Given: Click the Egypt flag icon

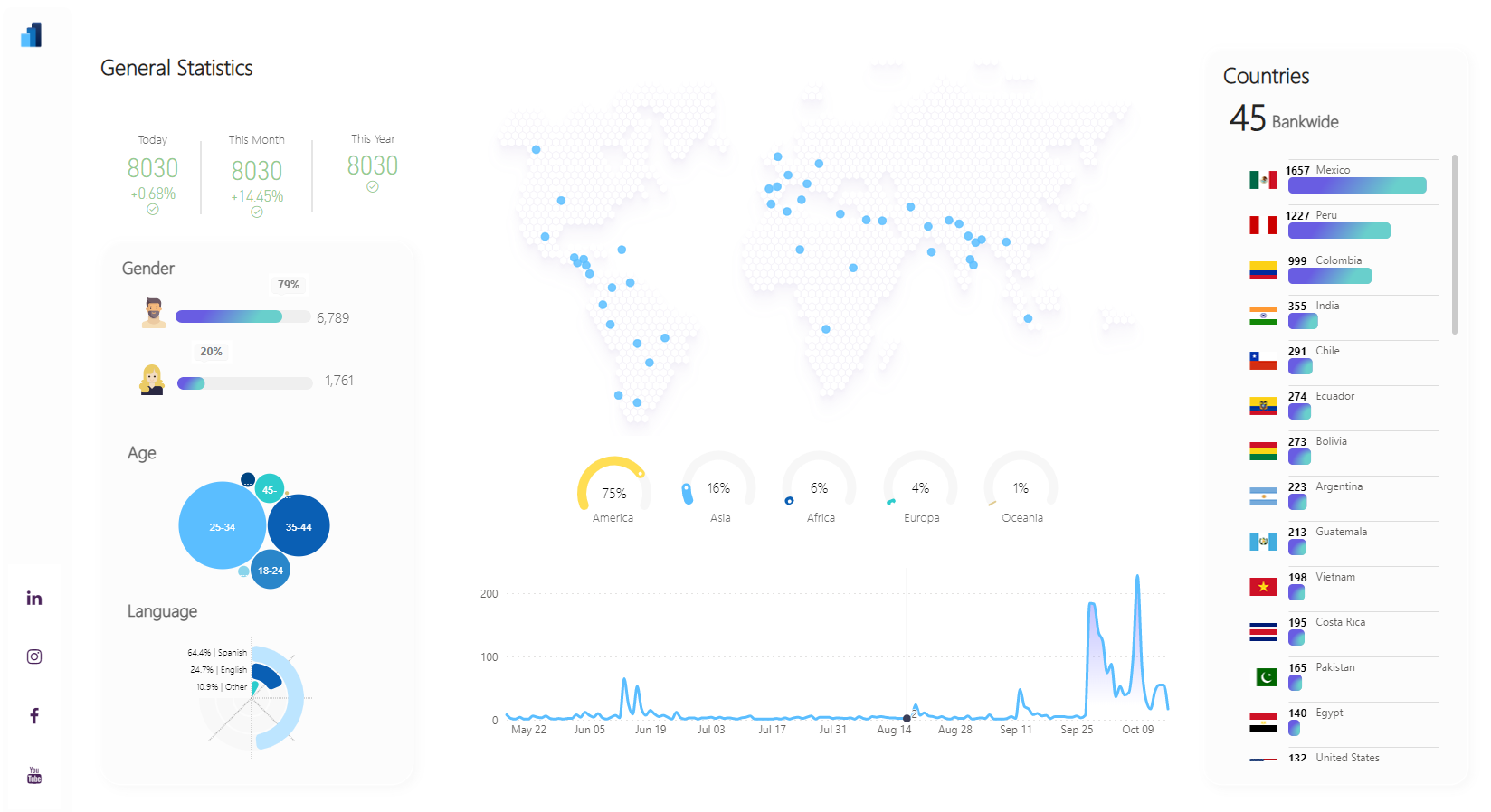Looking at the screenshot, I should (x=1263, y=722).
